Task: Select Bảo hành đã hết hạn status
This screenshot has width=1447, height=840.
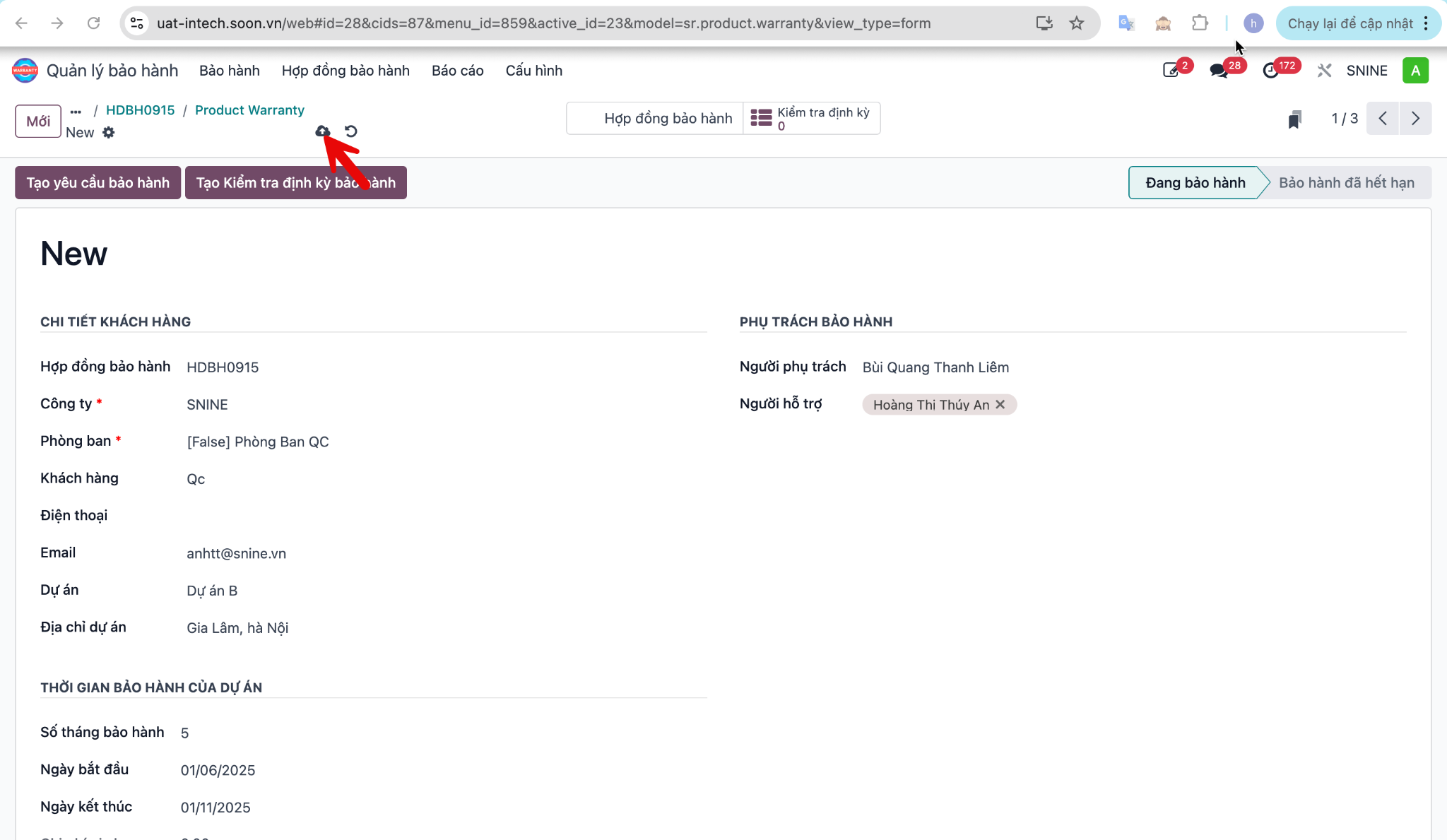Action: pos(1346,183)
